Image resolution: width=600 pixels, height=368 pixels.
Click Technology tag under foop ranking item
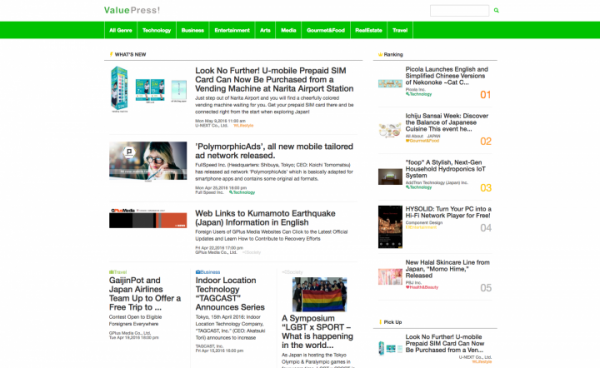click(419, 187)
